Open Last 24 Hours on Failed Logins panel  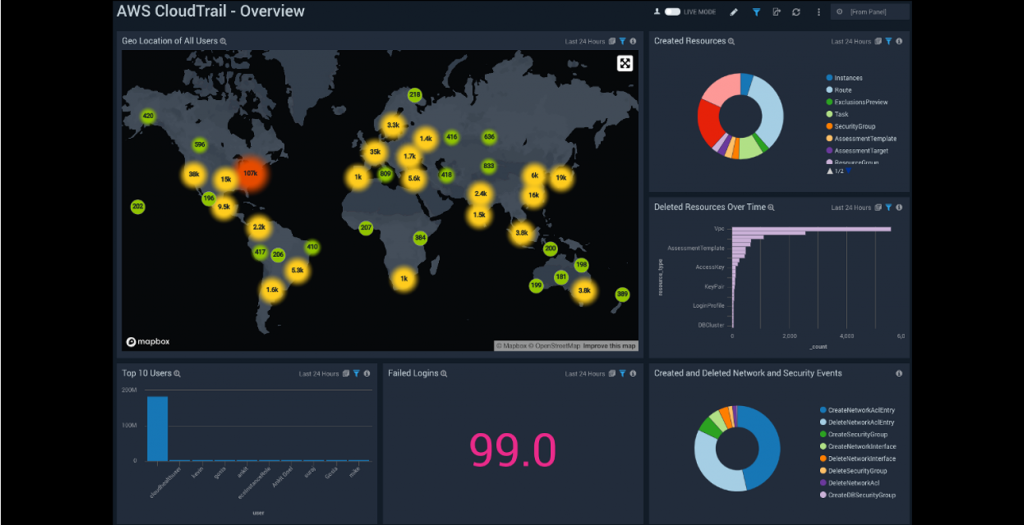[x=585, y=374]
